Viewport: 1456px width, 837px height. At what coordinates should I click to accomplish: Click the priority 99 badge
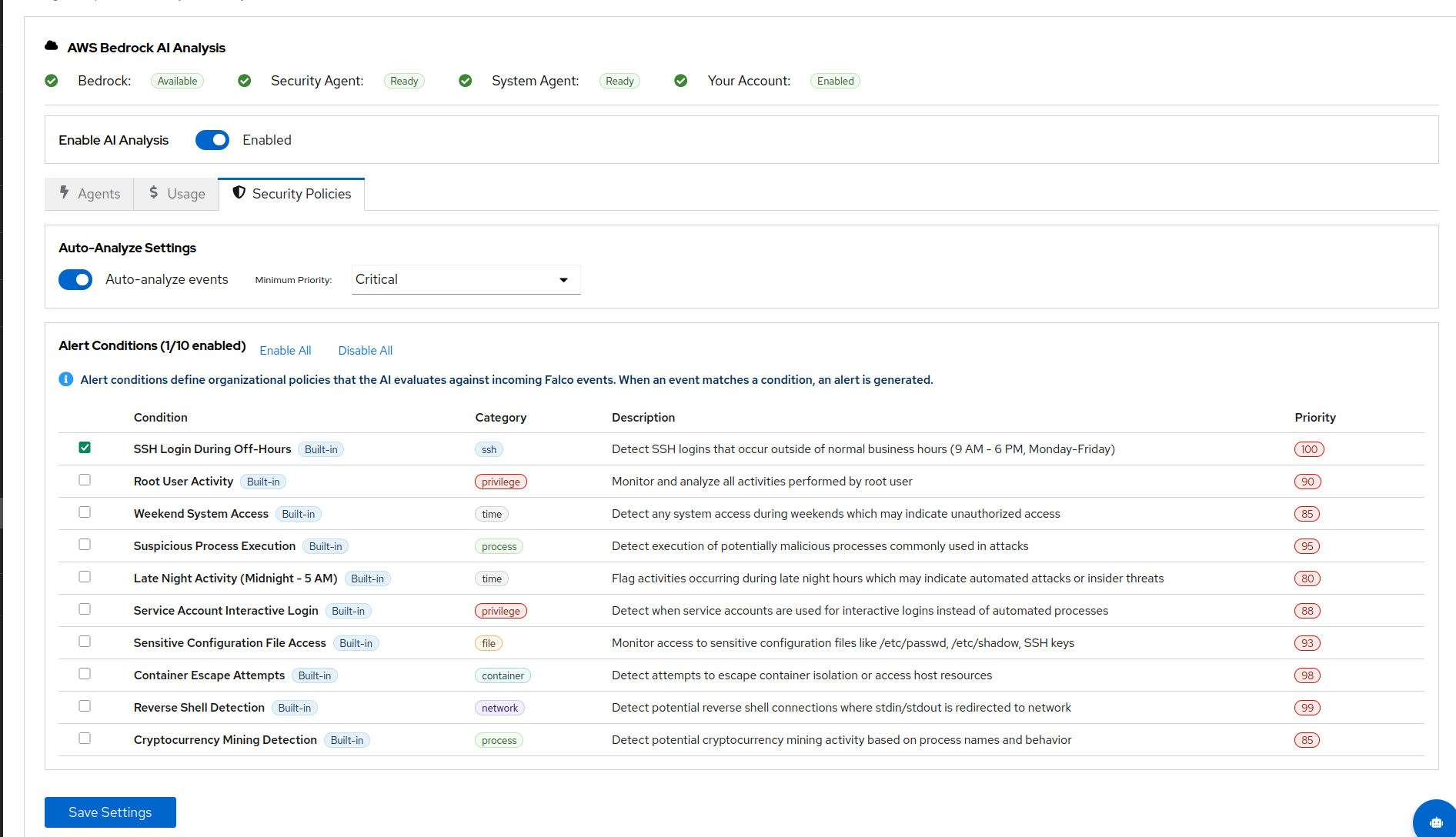1307,708
